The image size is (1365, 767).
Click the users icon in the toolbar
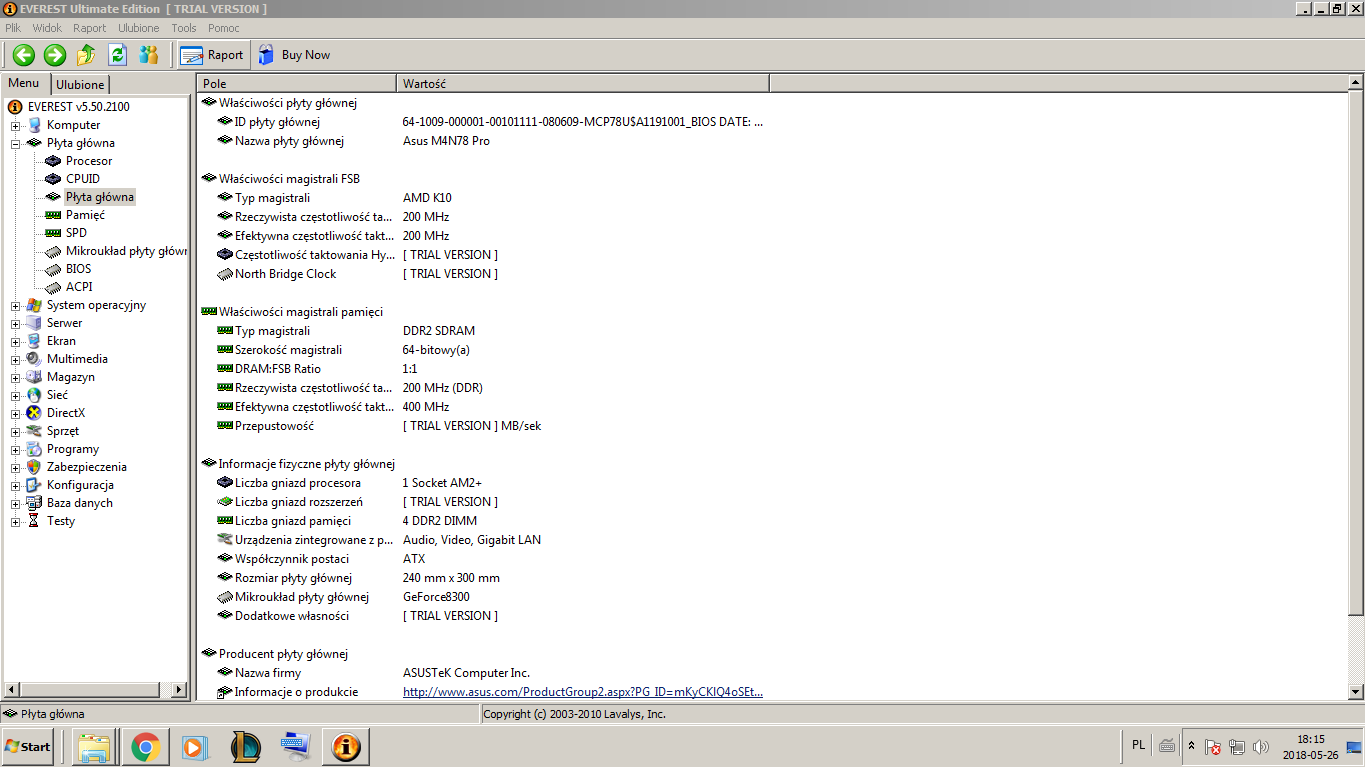149,55
